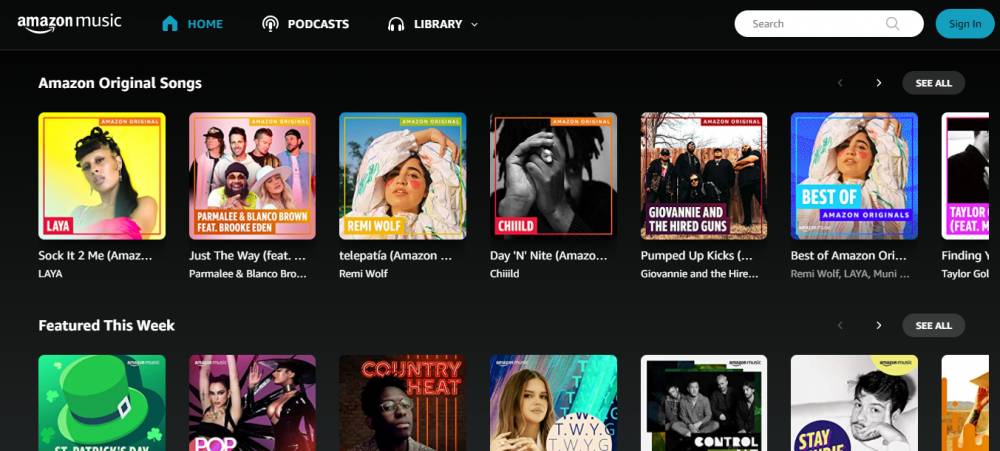Click the Podcasts microphone icon
This screenshot has height=451, width=1000.
270,24
